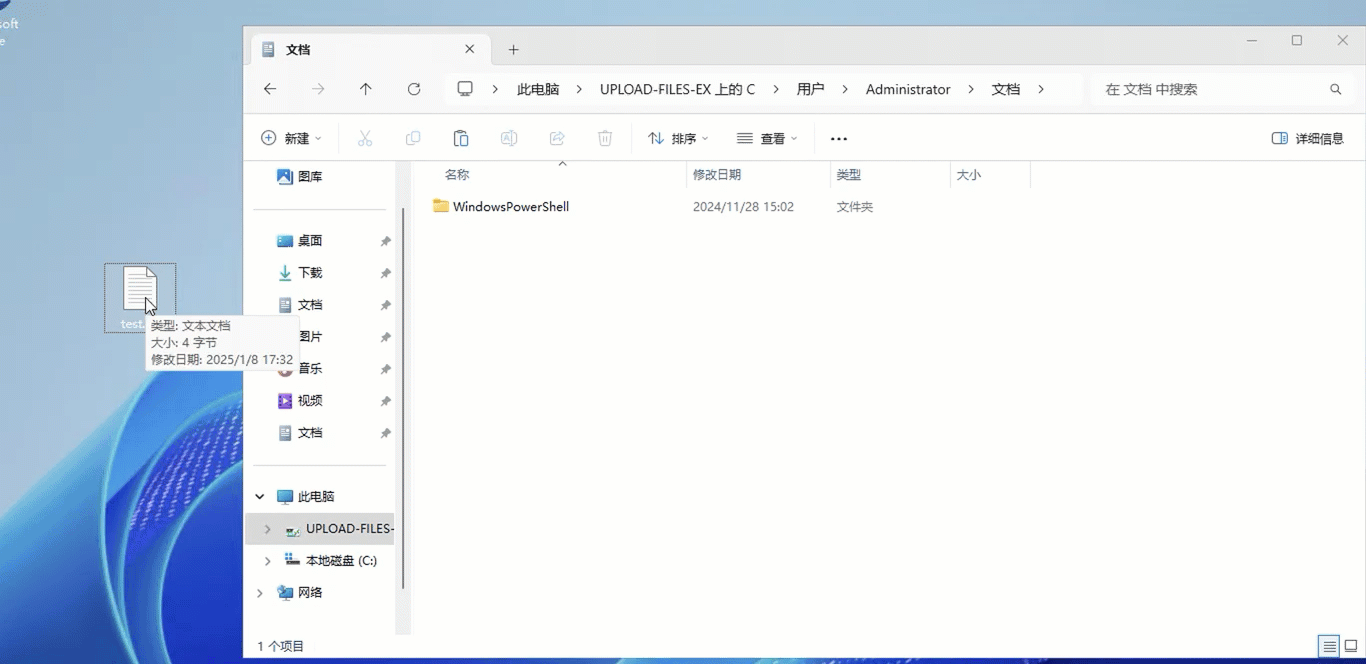
Task: Open the more options ellipsis menu
Action: click(x=839, y=139)
